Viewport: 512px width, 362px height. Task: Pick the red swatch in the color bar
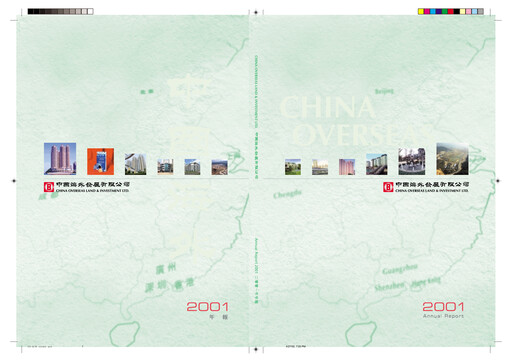[451, 11]
